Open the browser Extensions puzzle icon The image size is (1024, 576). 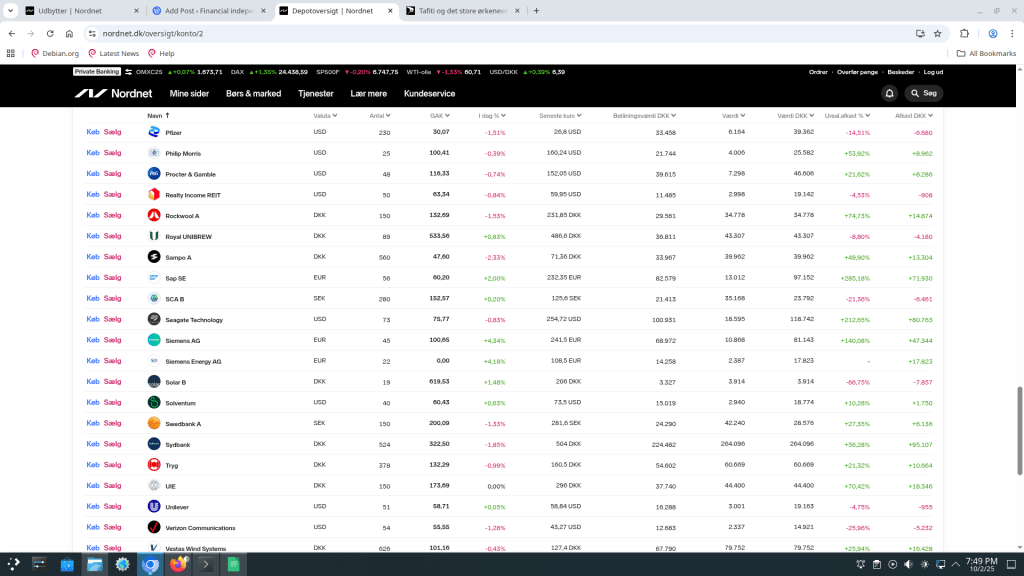click(x=964, y=33)
